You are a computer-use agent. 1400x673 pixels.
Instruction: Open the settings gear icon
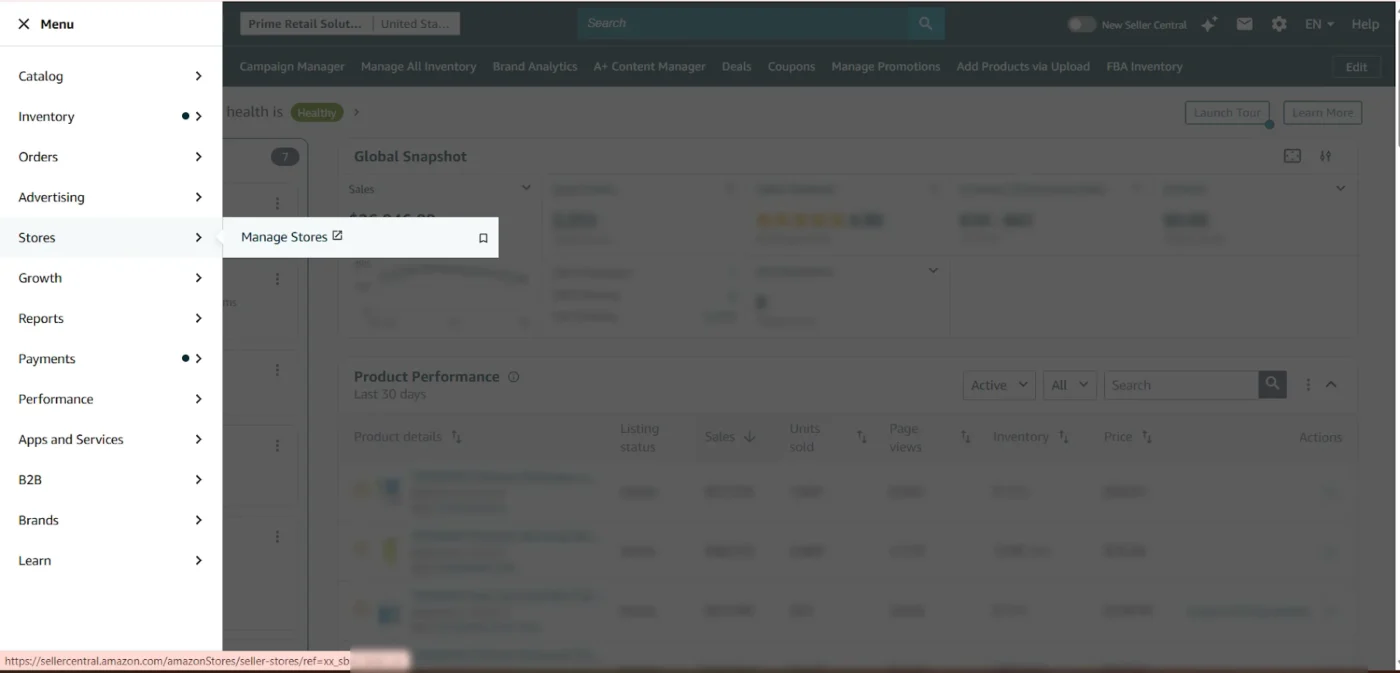click(x=1279, y=24)
